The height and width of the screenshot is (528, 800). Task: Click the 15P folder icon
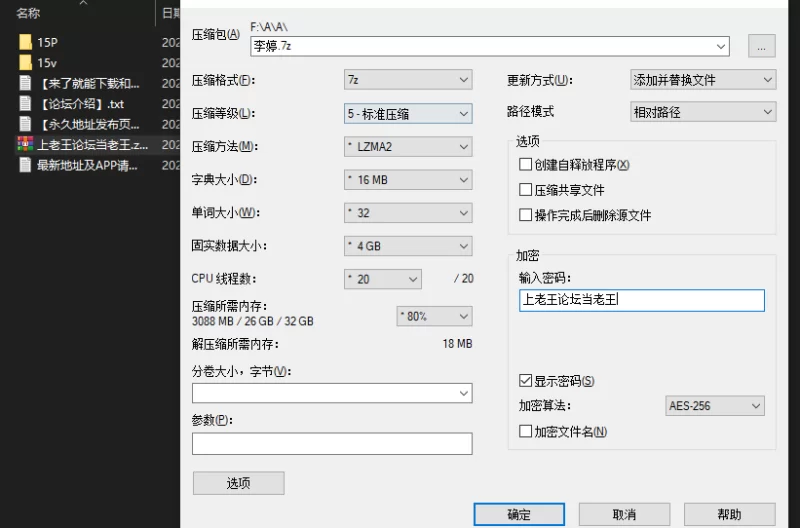25,42
